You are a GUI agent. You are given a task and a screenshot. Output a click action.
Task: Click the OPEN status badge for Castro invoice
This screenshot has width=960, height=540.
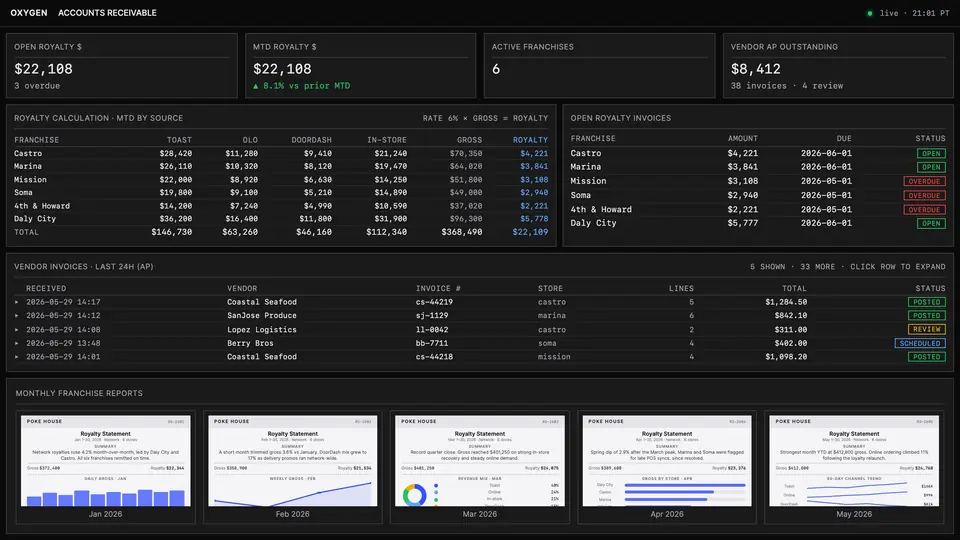click(931, 153)
